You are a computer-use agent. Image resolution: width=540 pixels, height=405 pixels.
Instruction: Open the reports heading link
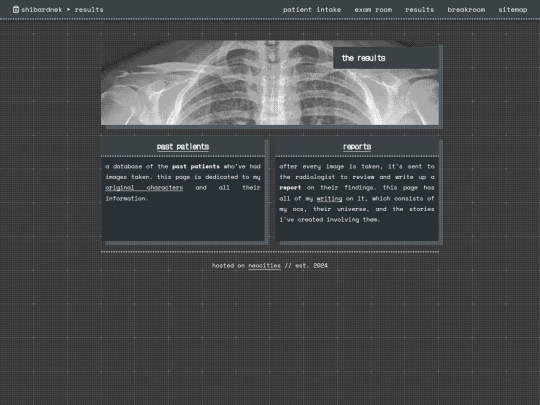pos(357,147)
